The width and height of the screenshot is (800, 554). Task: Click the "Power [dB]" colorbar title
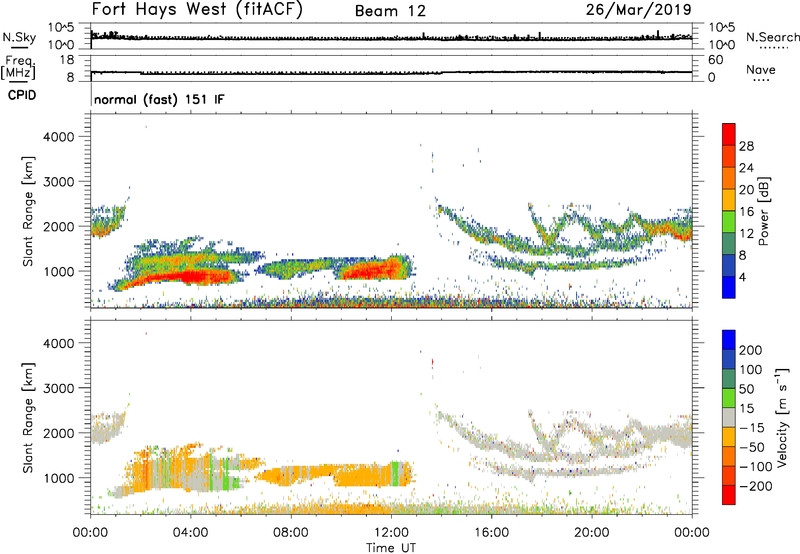coord(763,211)
